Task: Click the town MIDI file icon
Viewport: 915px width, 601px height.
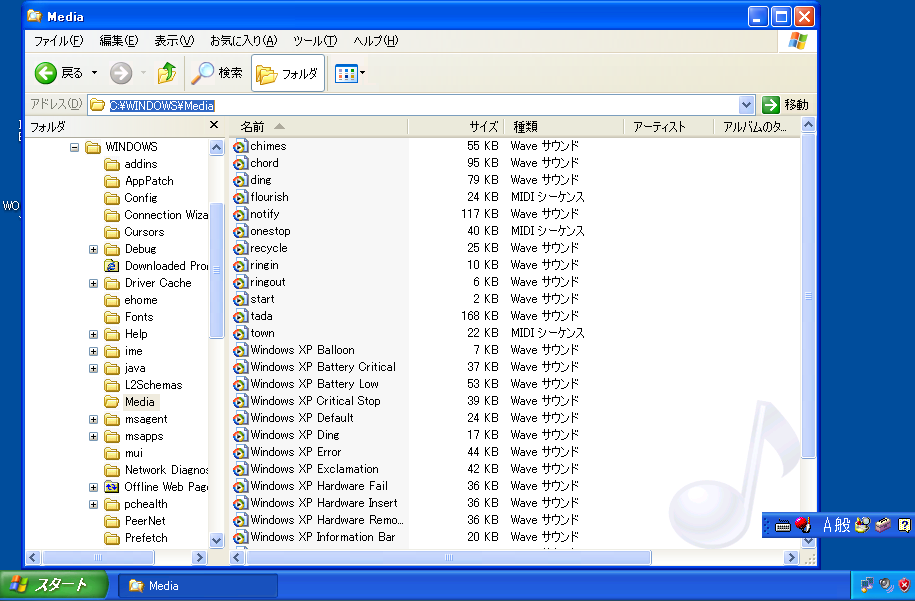Action: tap(240, 333)
